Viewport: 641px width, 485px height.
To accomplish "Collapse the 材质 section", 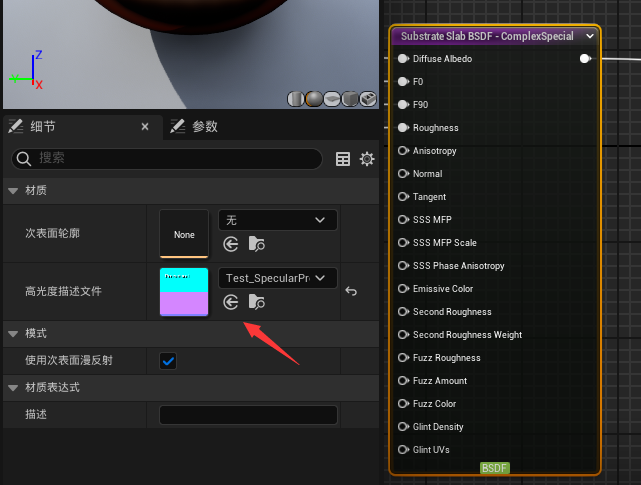I will [13, 191].
